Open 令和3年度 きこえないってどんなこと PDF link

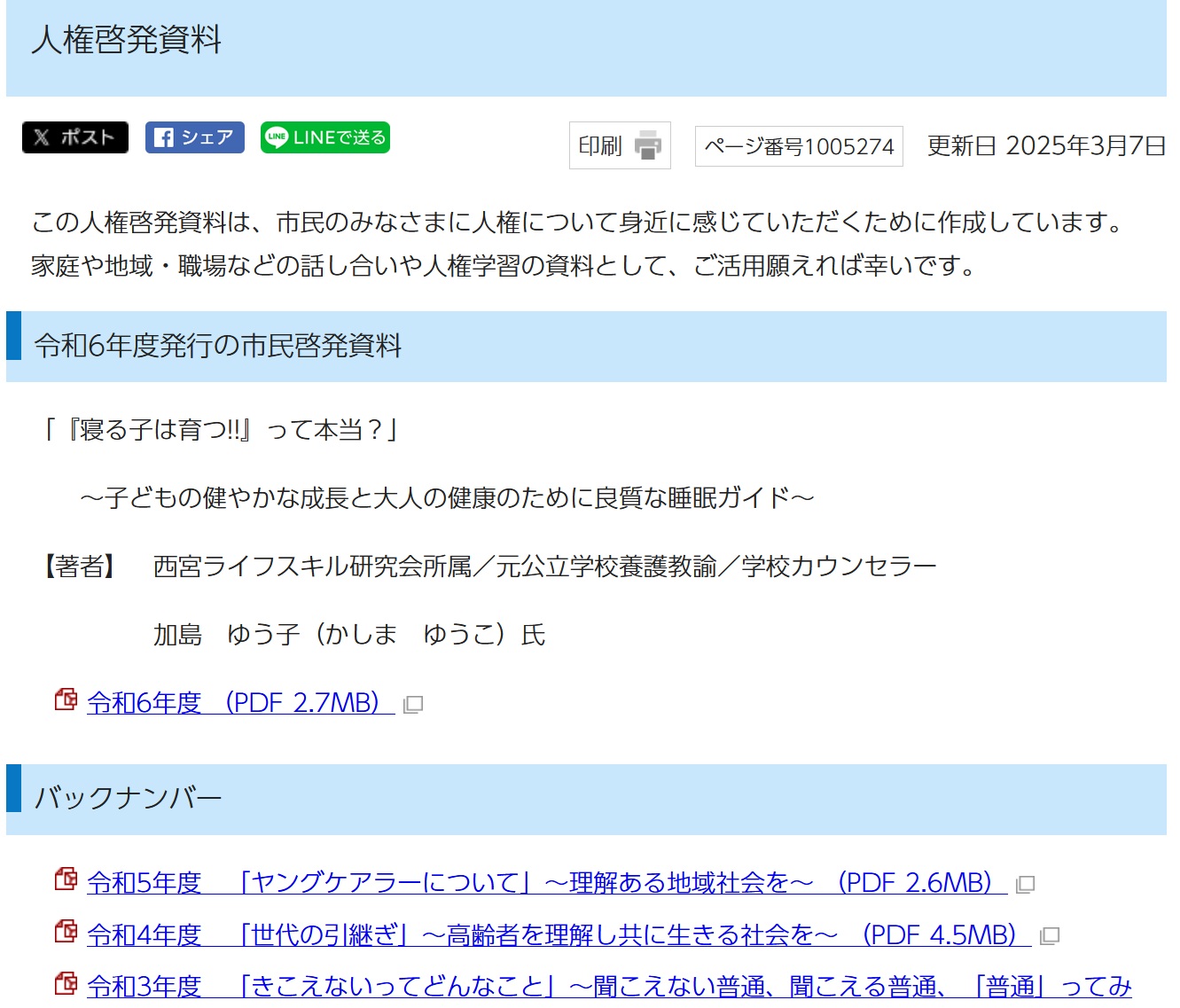click(608, 987)
